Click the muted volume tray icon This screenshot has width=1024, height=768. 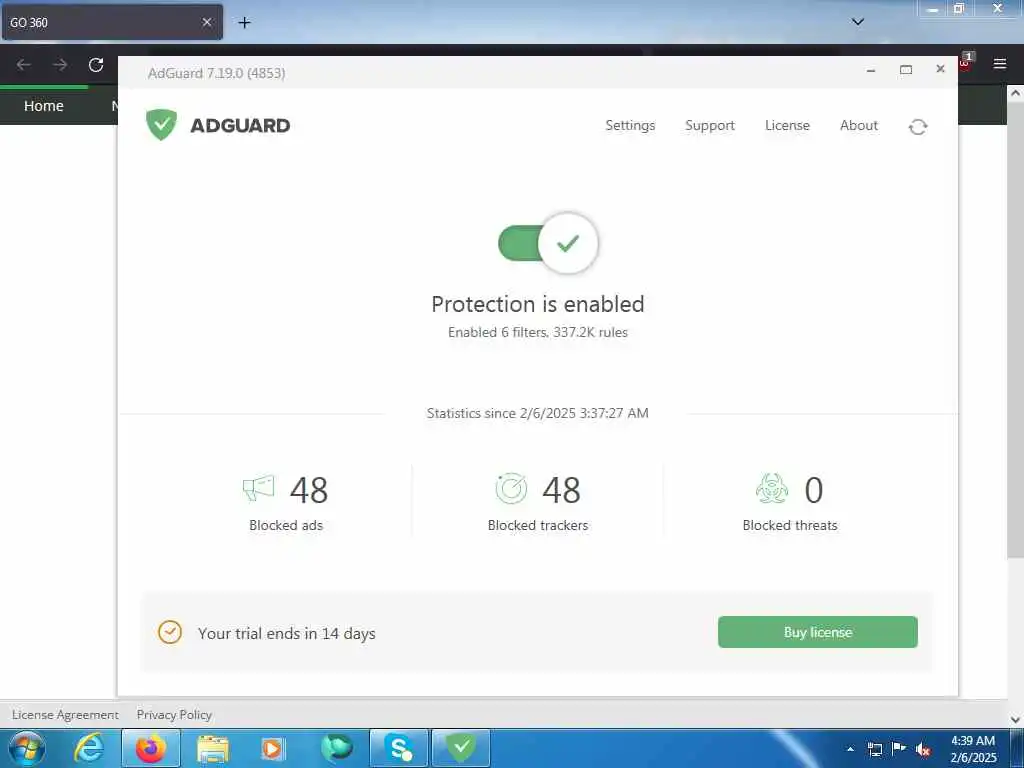[923, 750]
